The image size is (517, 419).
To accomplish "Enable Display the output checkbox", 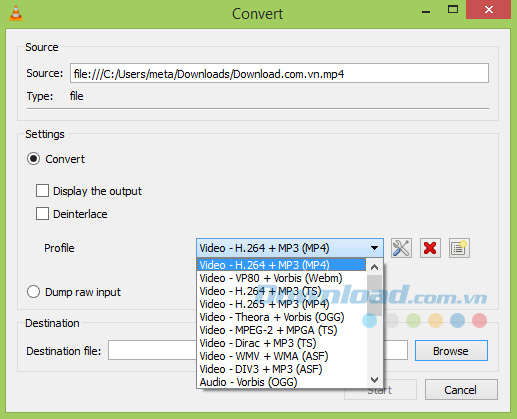I will point(42,191).
